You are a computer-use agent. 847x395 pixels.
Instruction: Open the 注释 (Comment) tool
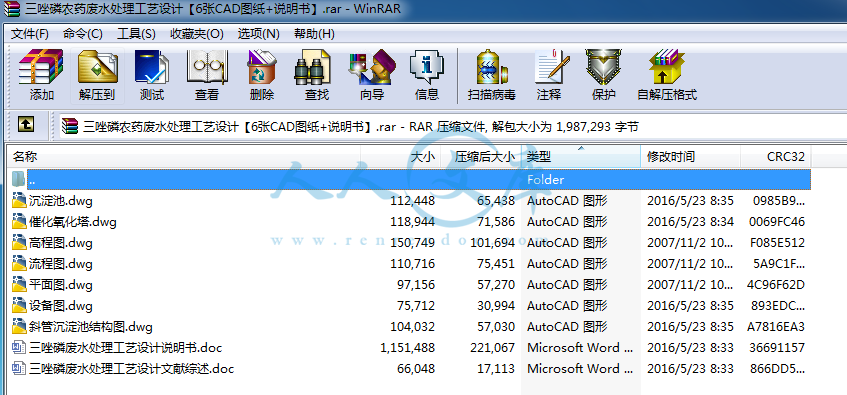549,75
